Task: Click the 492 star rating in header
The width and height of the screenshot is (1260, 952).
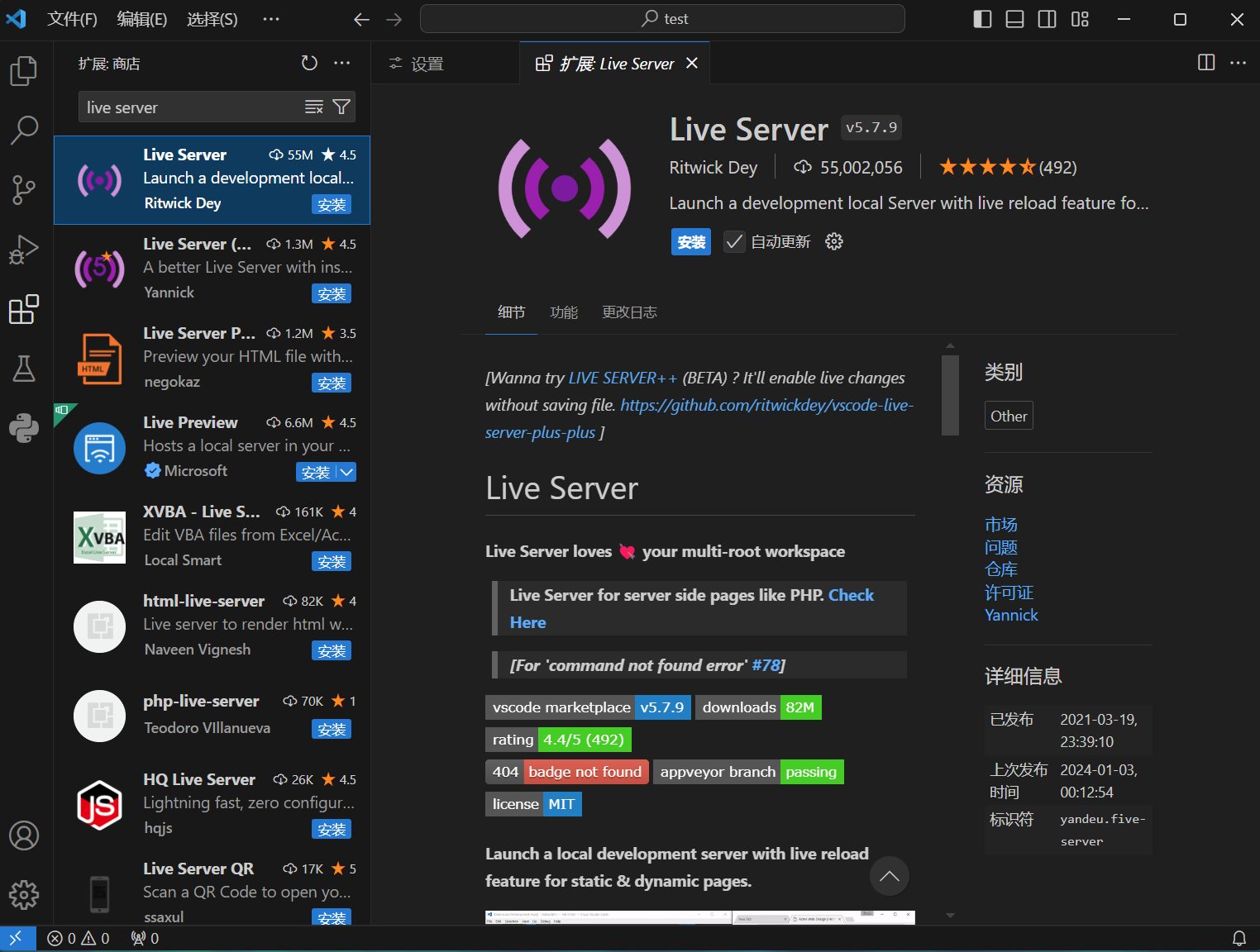Action: click(1008, 167)
